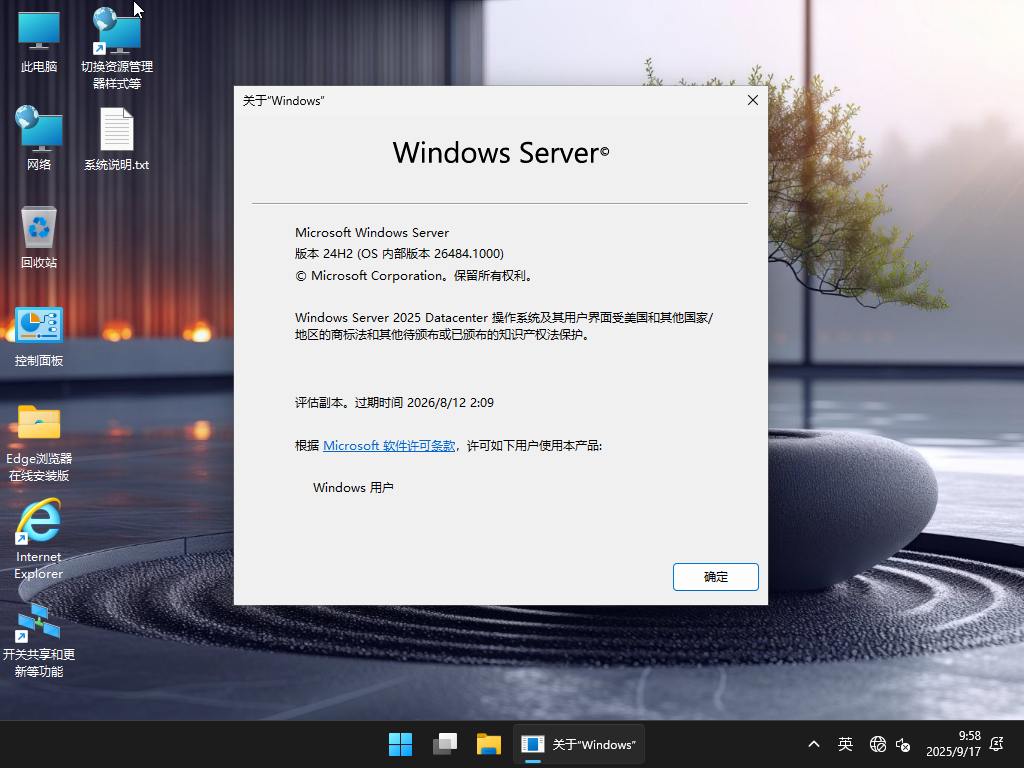Image resolution: width=1024 pixels, height=768 pixels.
Task: Click the Windows 用户 licensee text
Action: click(x=353, y=488)
